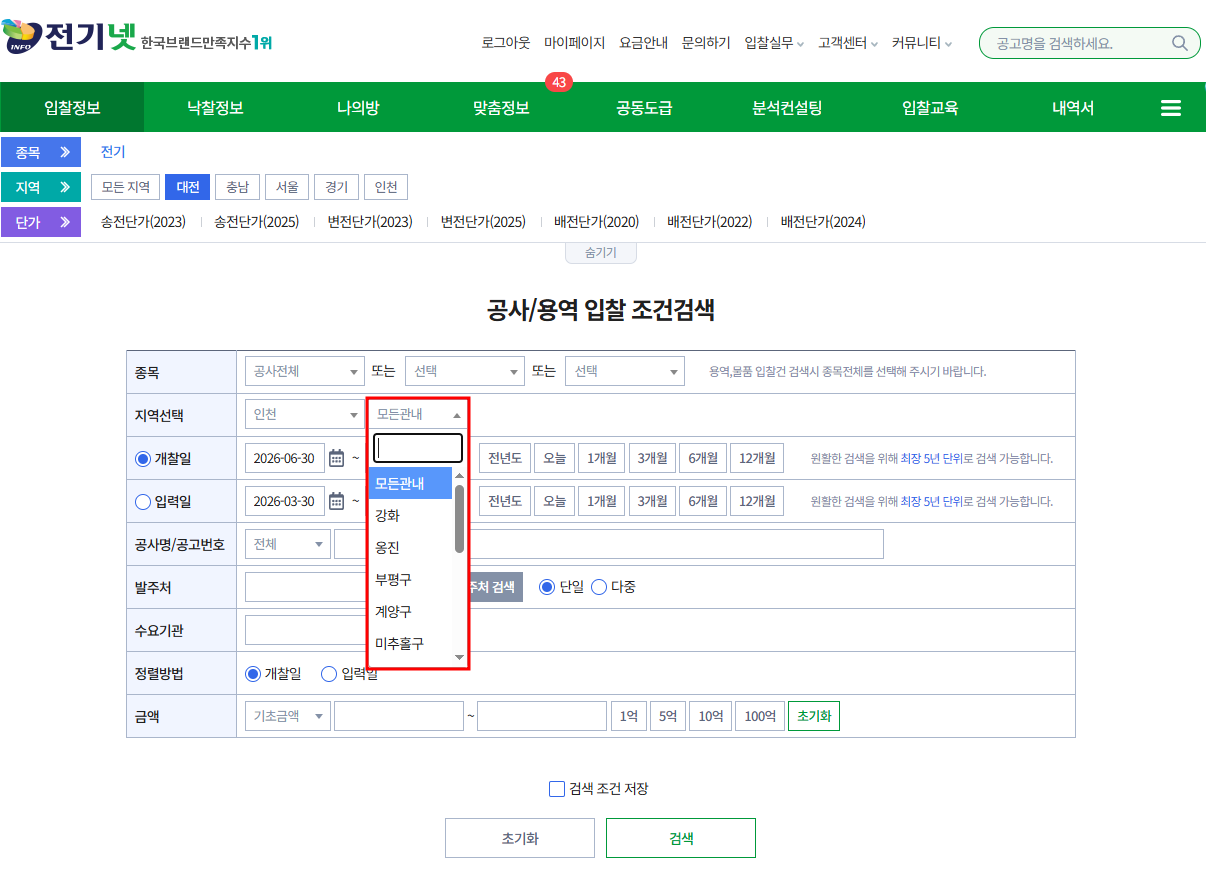Click the bottom 초기화 reset button
Screen dimensions: 1206x871
point(520,838)
